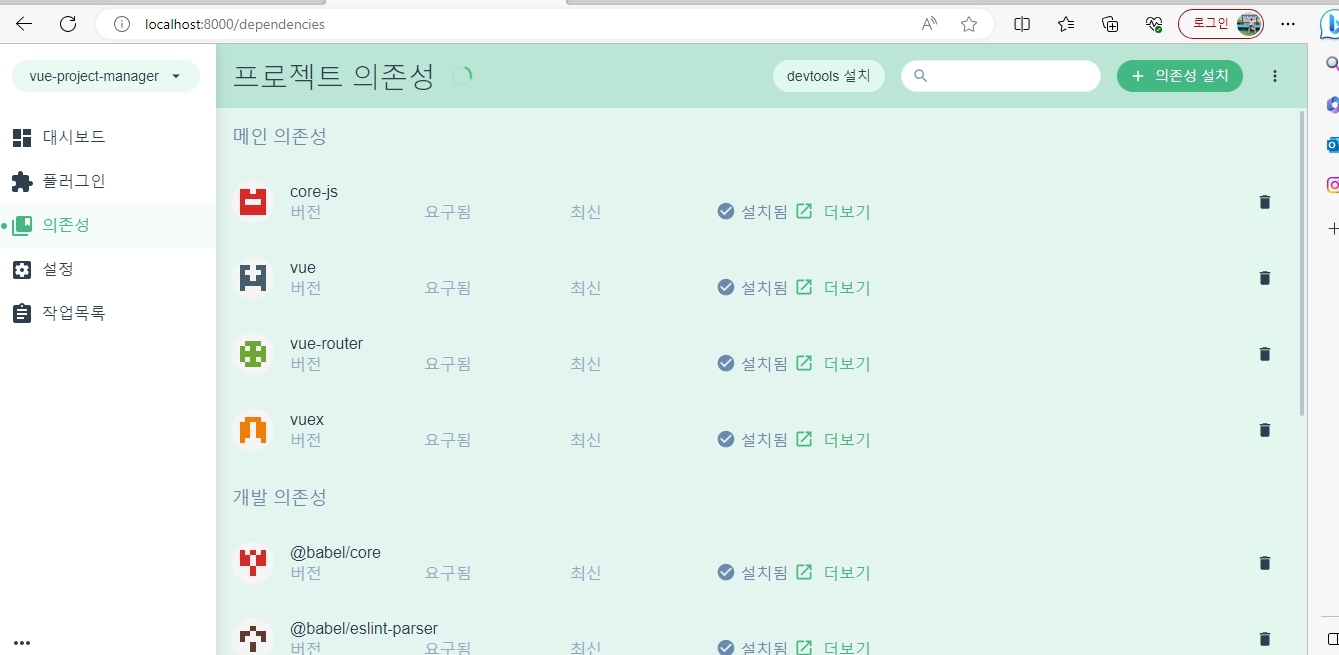Reload the page with the refresh icon
The height and width of the screenshot is (655, 1339).
pos(68,24)
